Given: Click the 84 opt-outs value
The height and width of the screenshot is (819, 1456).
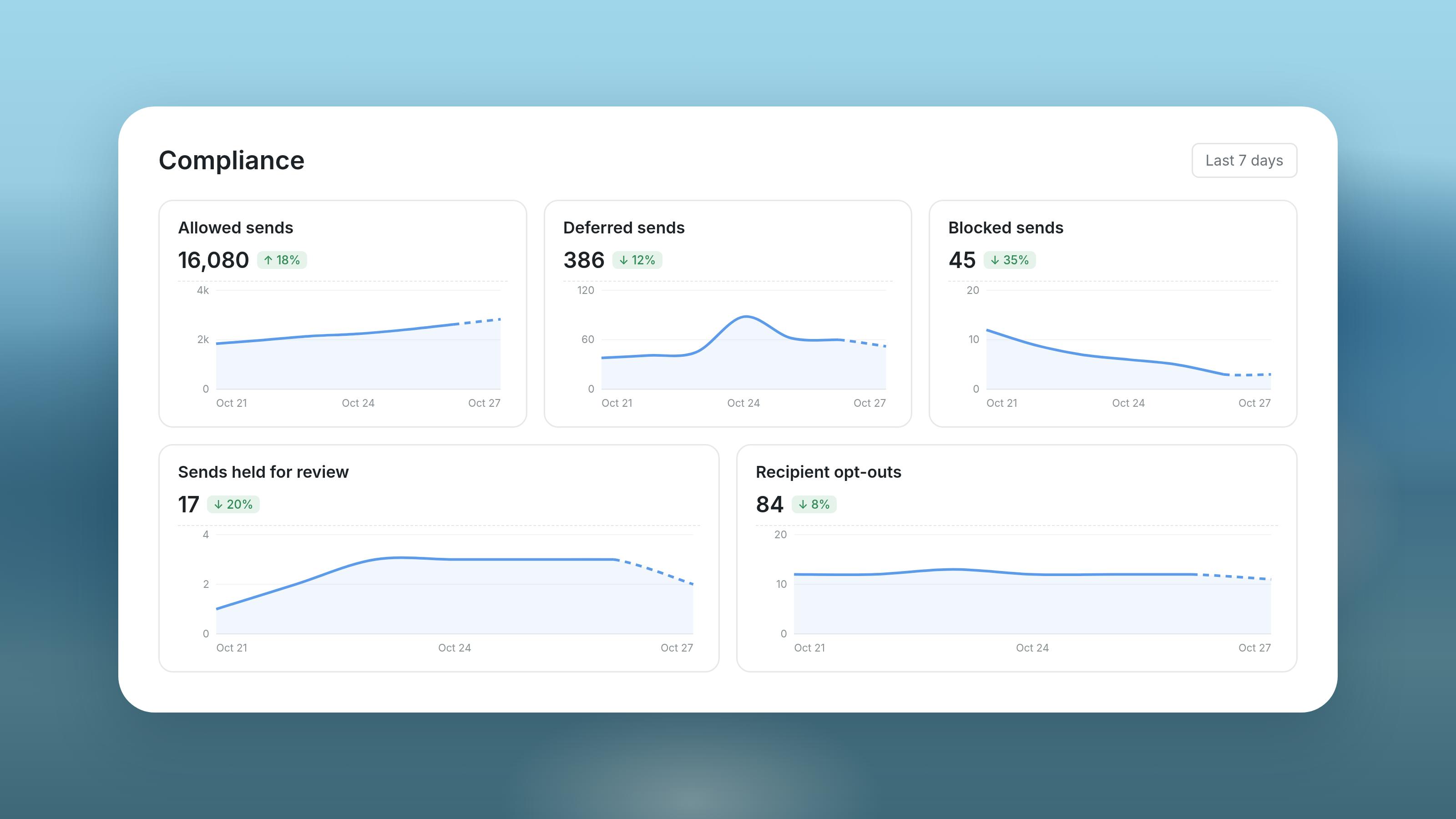Looking at the screenshot, I should tap(770, 504).
